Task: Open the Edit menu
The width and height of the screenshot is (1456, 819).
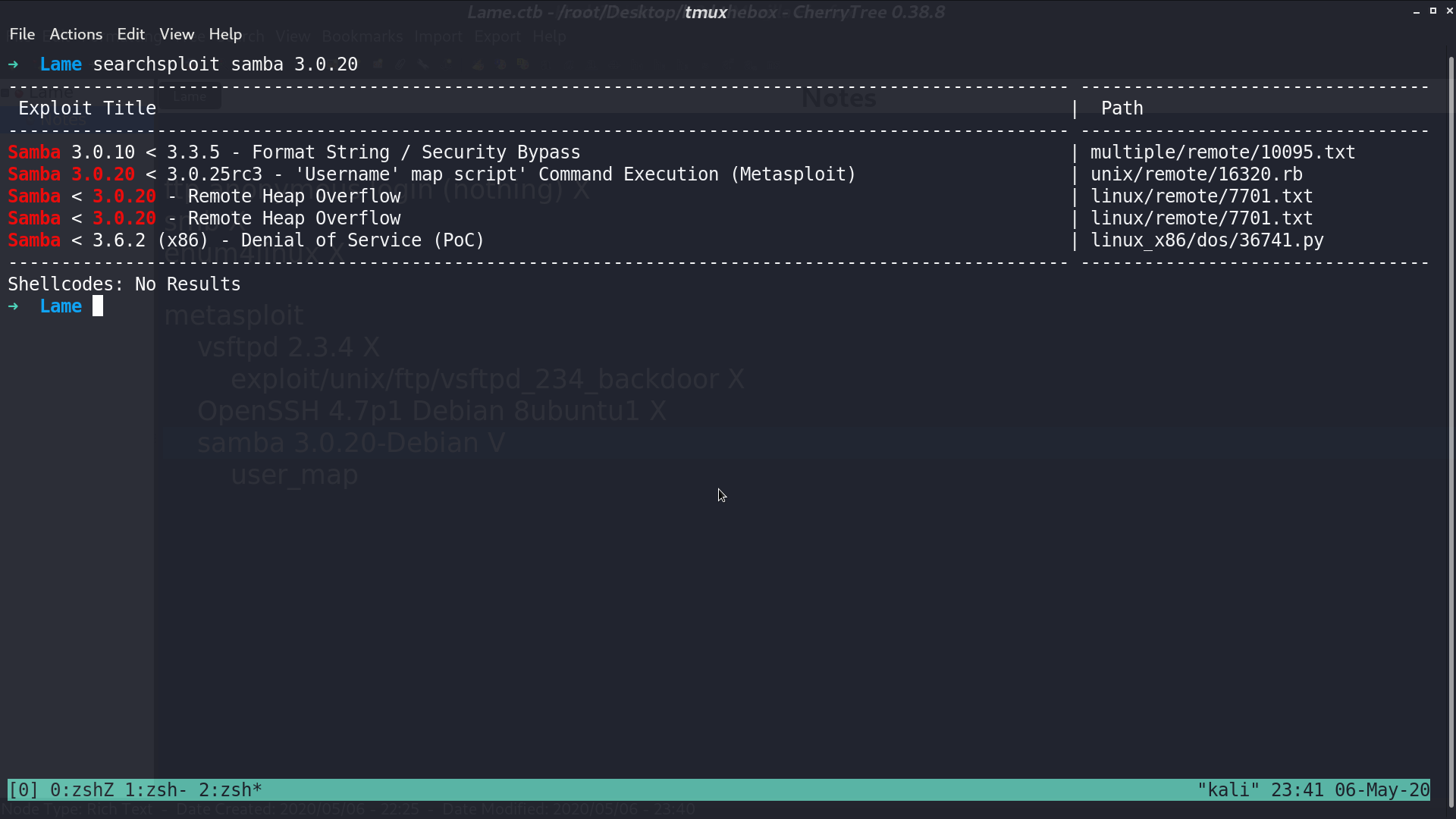Action: [x=130, y=34]
